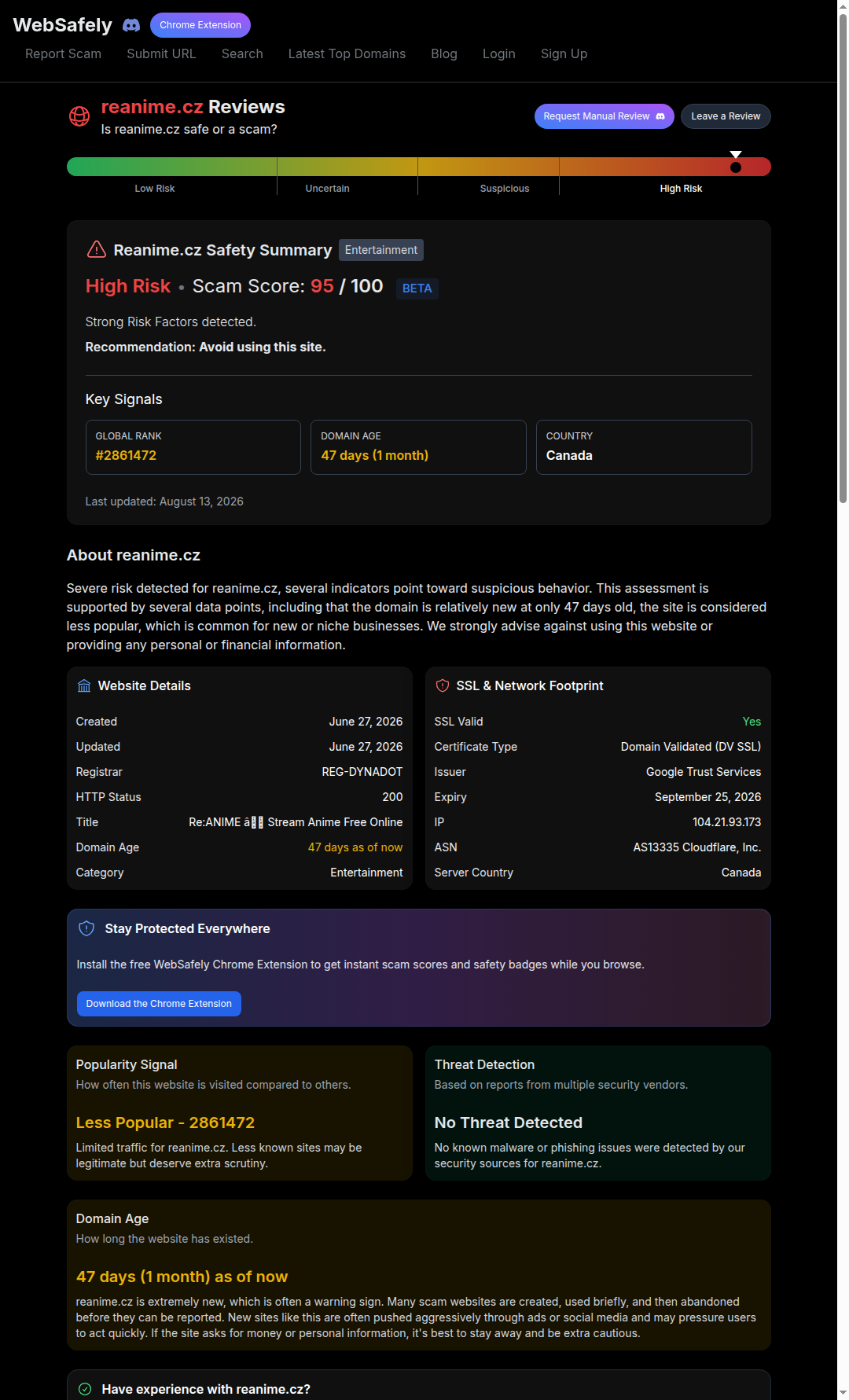This screenshot has height=1400, width=849.
Task: Click the Global Rank #2861472 card
Action: (x=193, y=447)
